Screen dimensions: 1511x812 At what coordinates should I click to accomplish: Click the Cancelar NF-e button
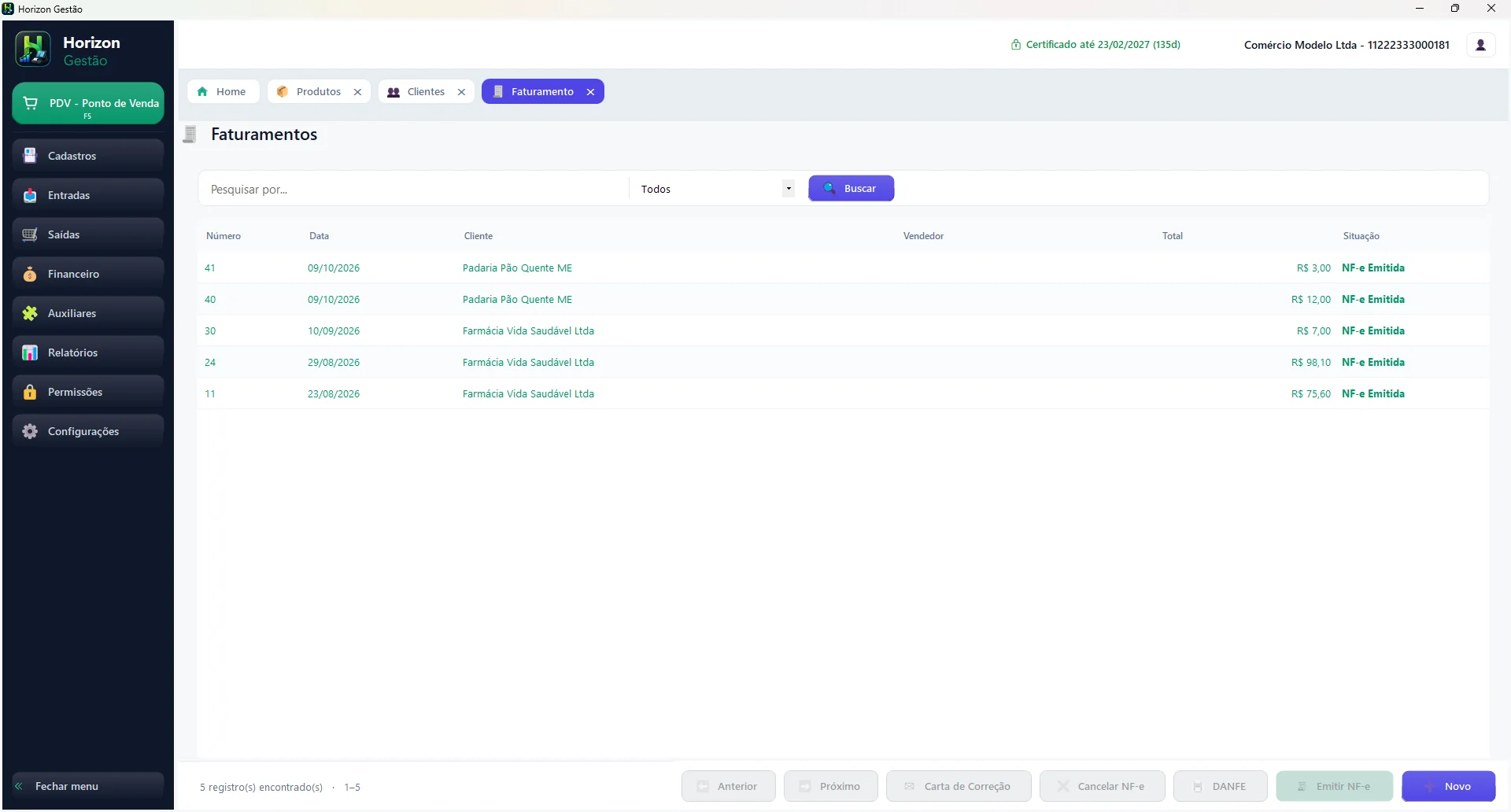(1103, 786)
